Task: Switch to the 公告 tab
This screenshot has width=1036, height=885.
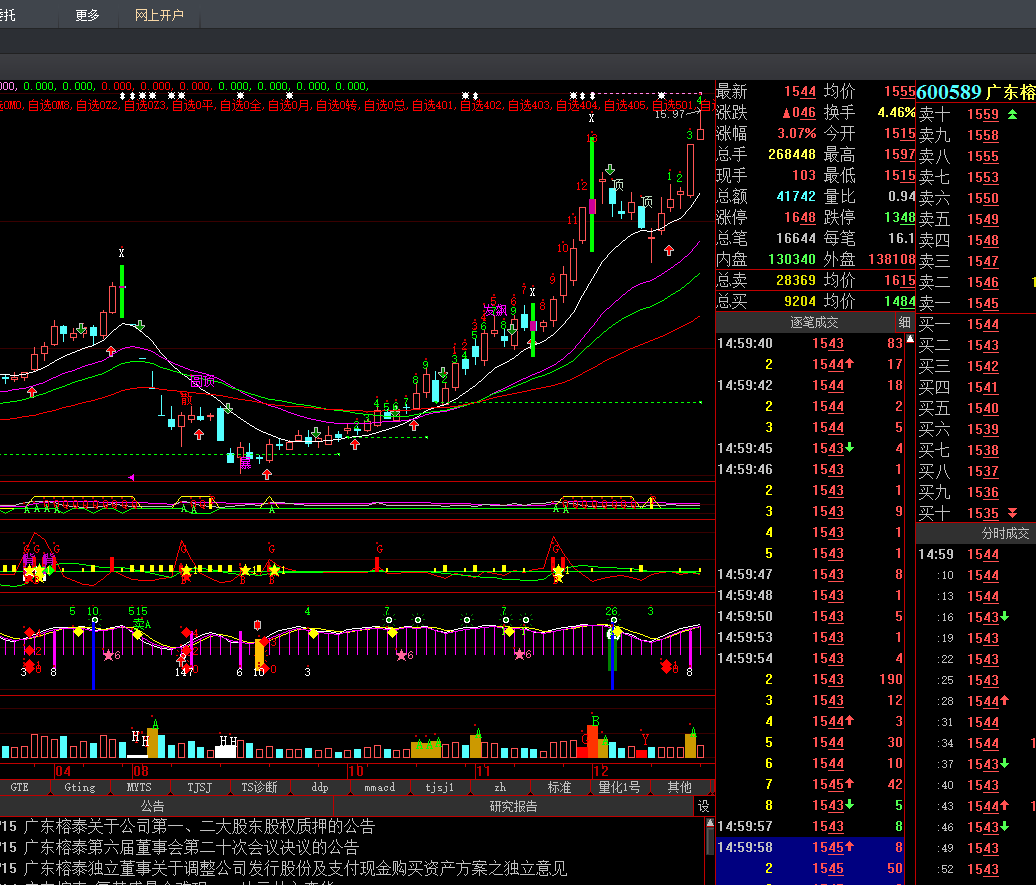Action: 153,806
